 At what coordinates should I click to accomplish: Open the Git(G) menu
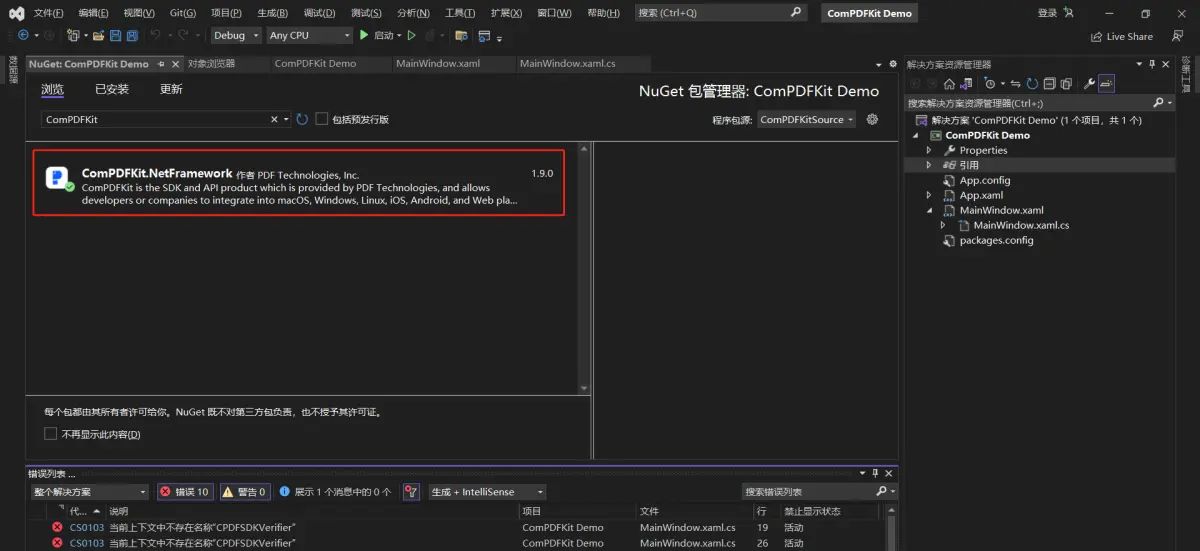tap(183, 13)
